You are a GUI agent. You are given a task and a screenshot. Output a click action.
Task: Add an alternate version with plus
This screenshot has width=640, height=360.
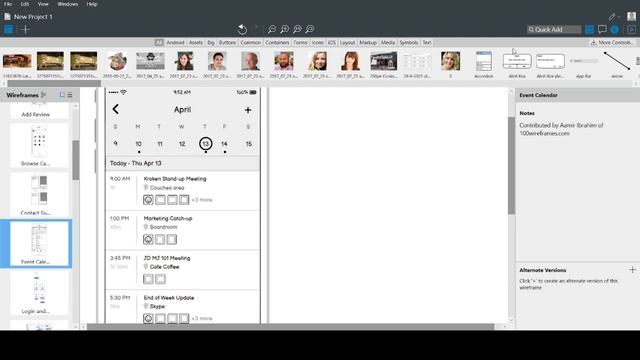tap(632, 270)
